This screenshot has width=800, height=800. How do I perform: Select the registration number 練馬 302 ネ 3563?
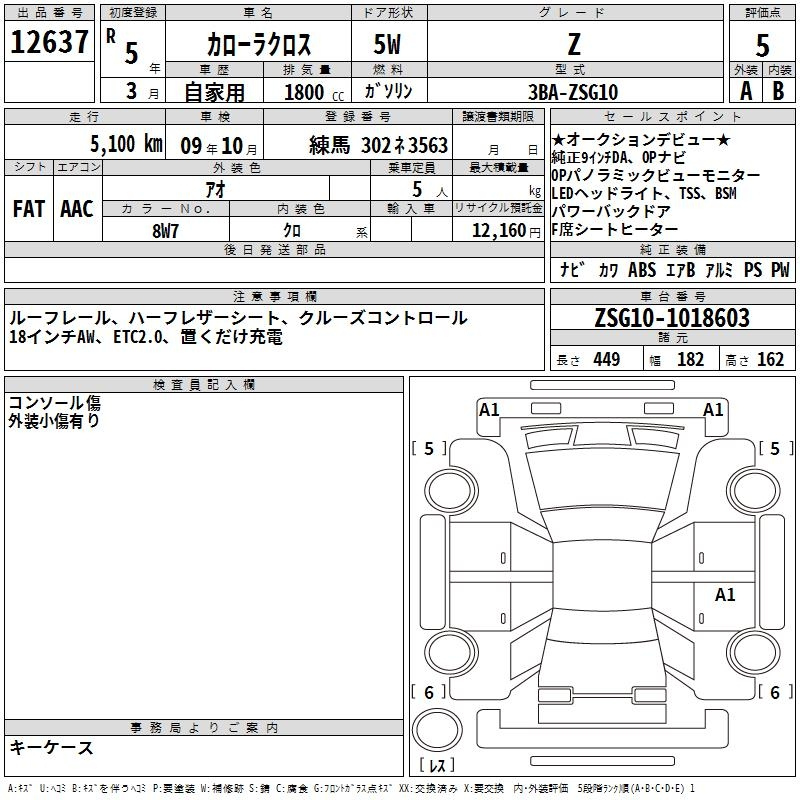pyautogui.click(x=379, y=145)
